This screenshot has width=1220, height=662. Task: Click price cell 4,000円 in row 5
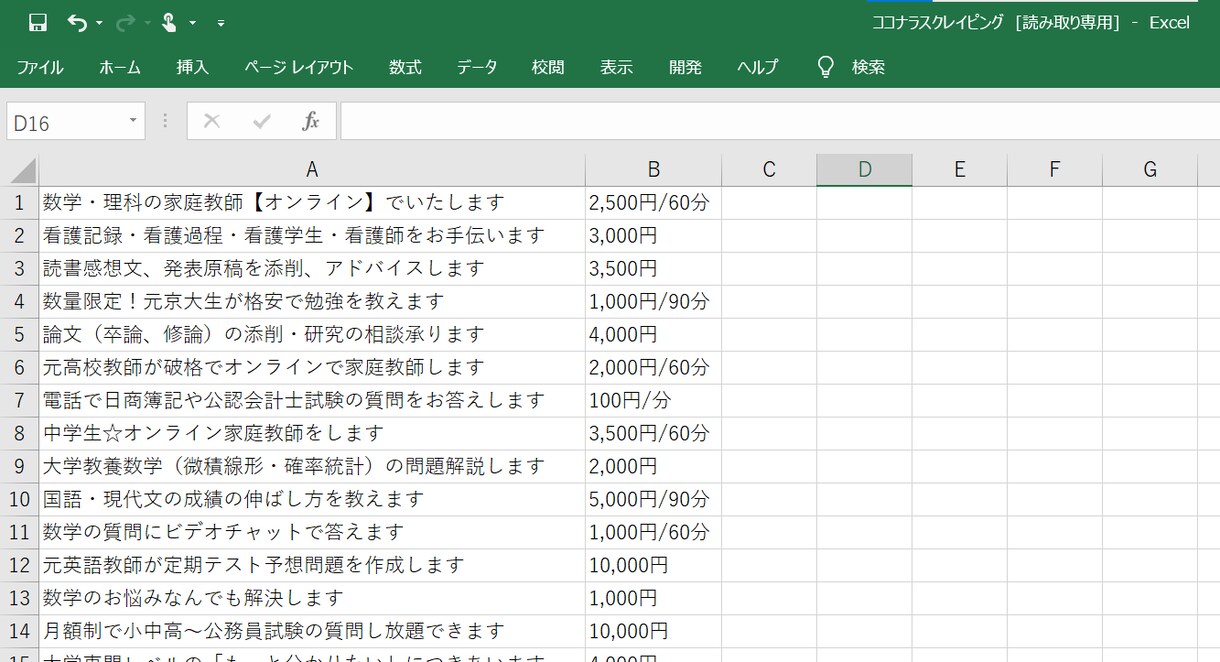(653, 335)
